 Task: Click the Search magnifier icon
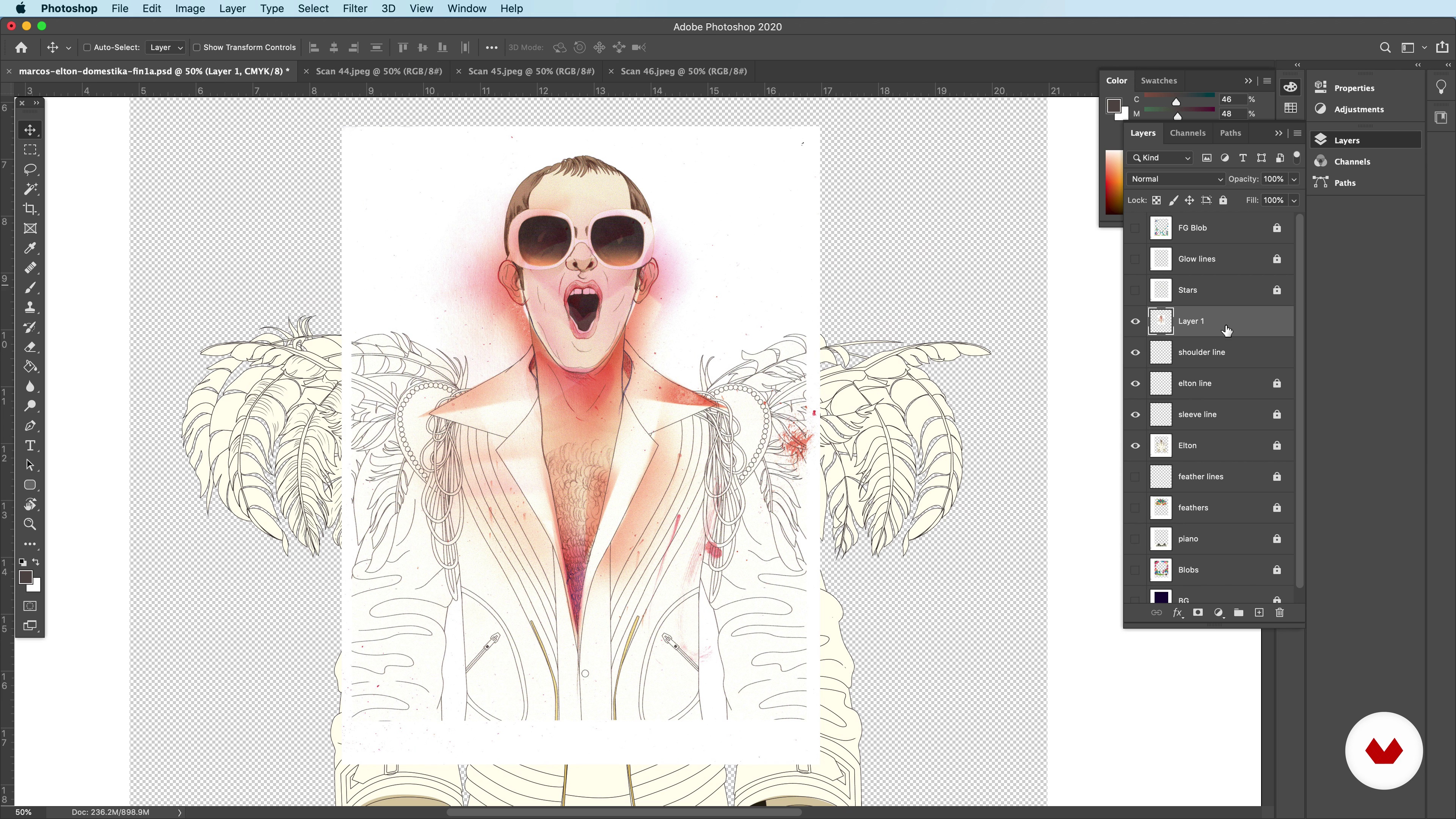pyautogui.click(x=1385, y=47)
